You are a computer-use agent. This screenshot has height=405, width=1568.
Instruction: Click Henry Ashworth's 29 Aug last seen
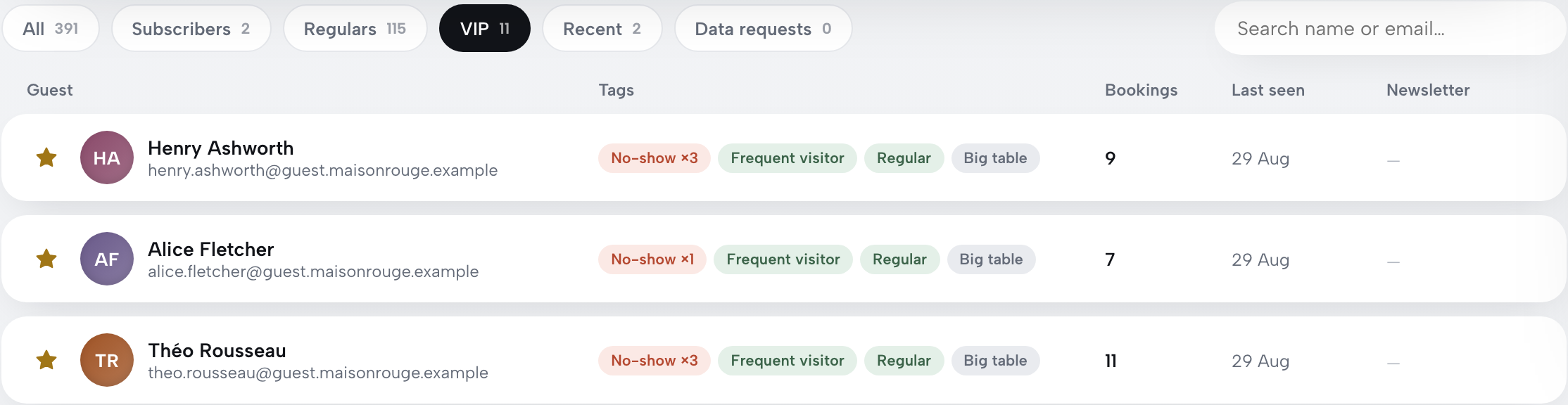pyautogui.click(x=1260, y=159)
